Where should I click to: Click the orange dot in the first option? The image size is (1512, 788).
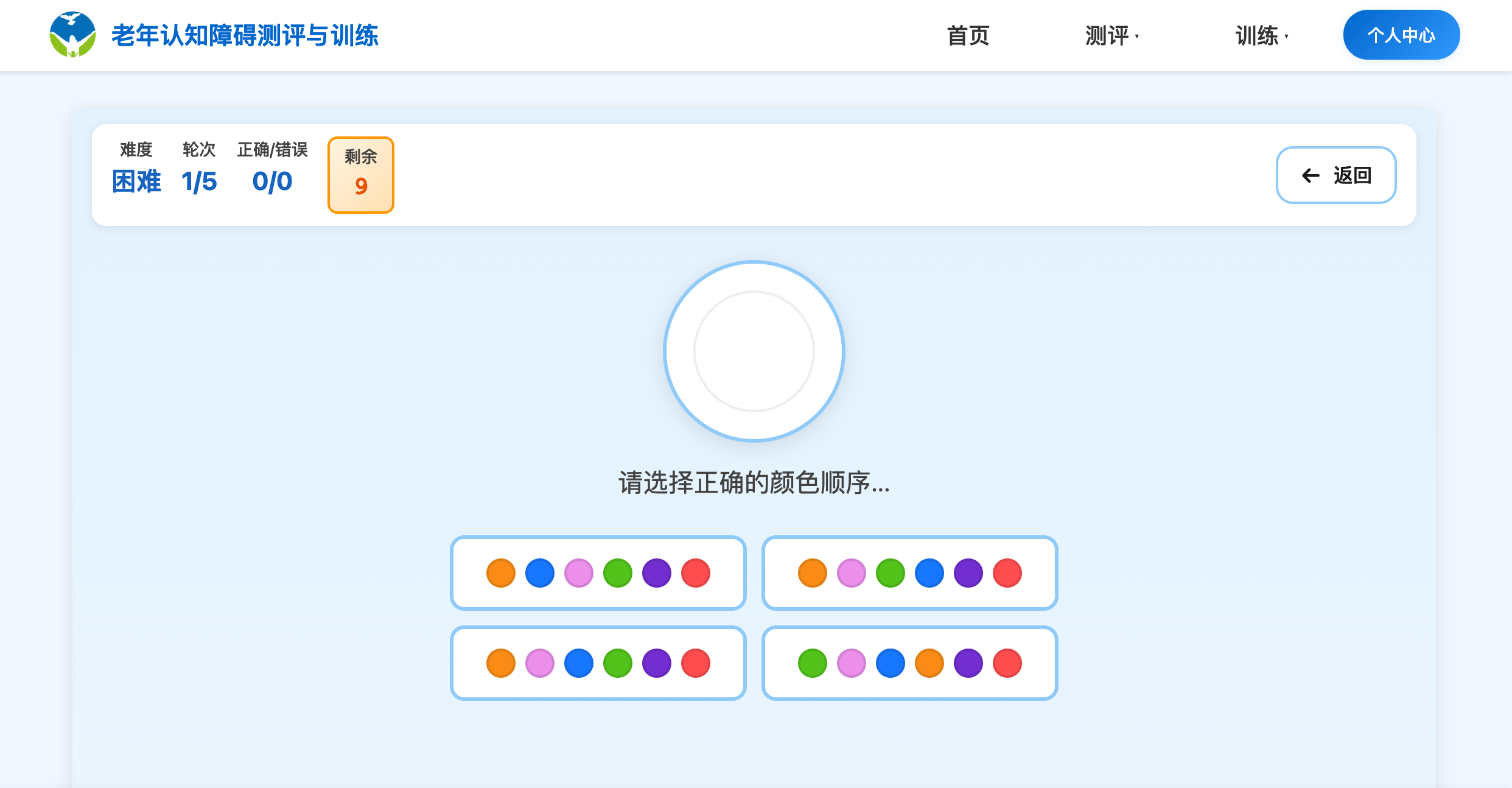[500, 572]
